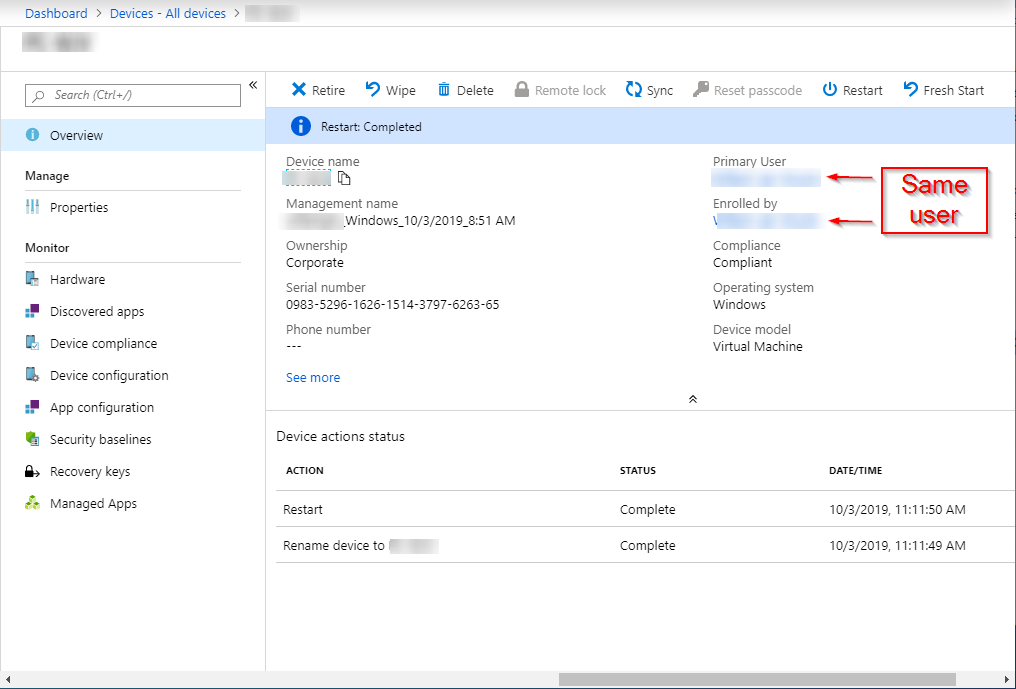This screenshot has width=1016, height=689.
Task: Click the horizontal scrollbar thumb
Action: (x=757, y=679)
